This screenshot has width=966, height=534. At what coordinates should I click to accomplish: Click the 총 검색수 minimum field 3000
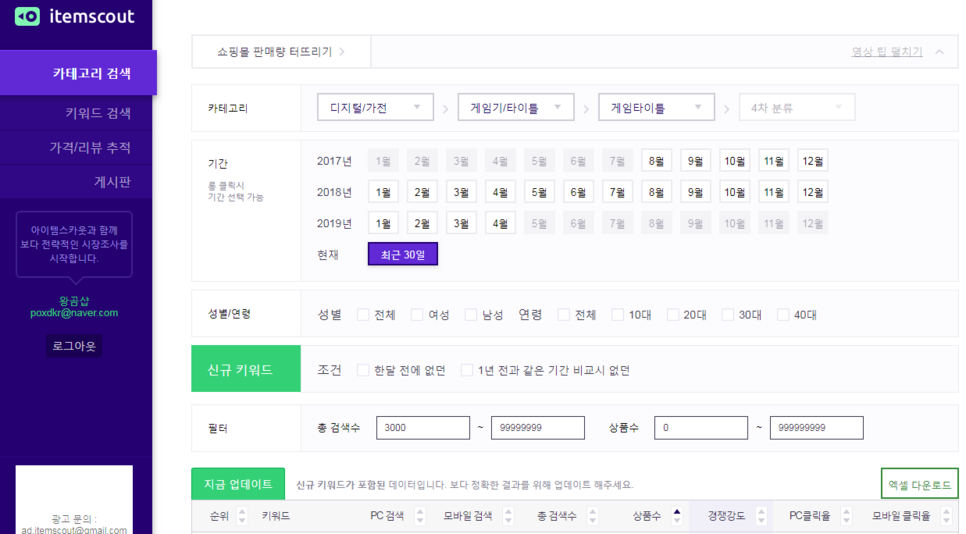[423, 427]
